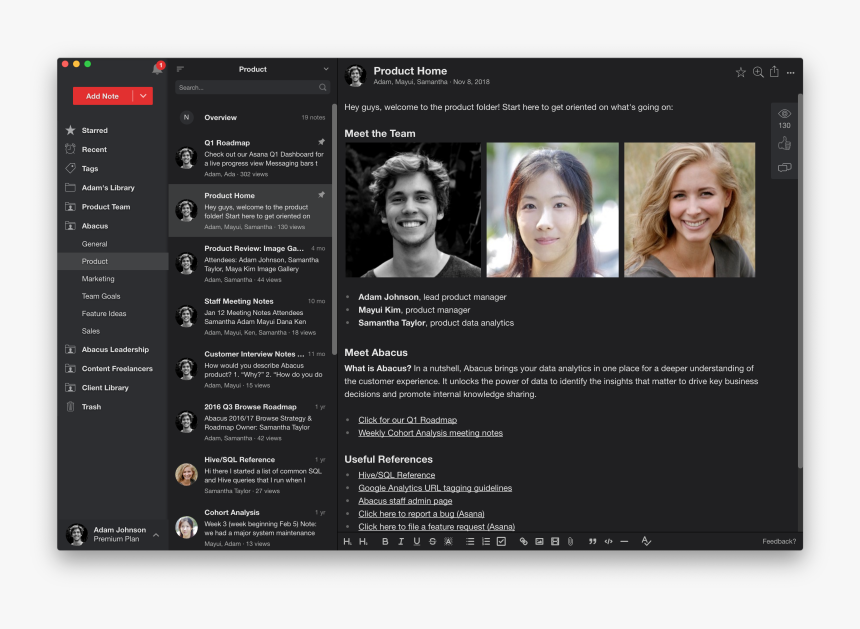Image resolution: width=860 pixels, height=629 pixels.
Task: Open the comments icon in right panel
Action: click(784, 167)
